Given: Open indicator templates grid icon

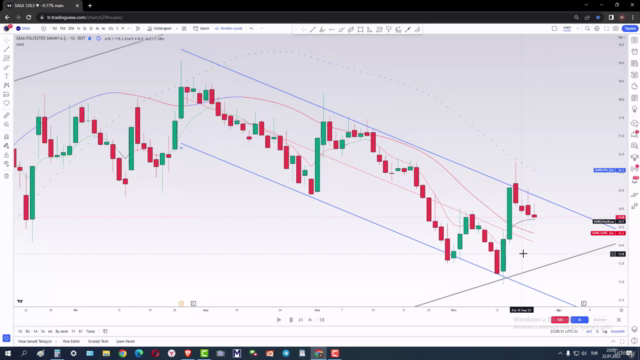Looking at the screenshot, I should [x=184, y=29].
